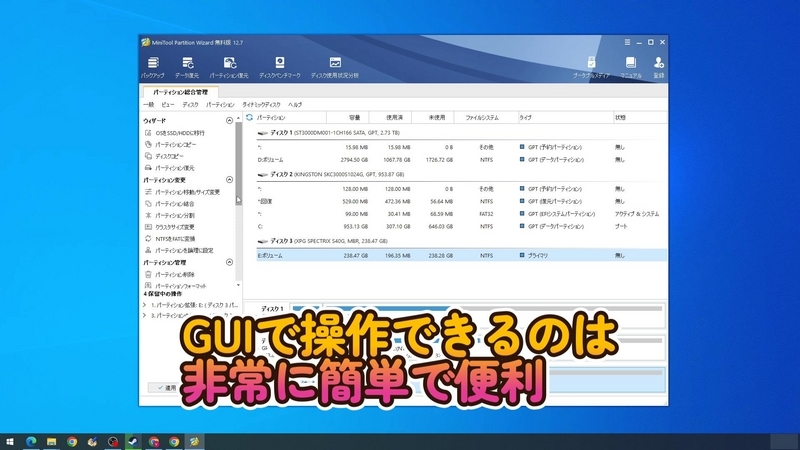This screenshot has height=450, width=800.
Task: Open the ディスク menu
Action: tap(190, 105)
